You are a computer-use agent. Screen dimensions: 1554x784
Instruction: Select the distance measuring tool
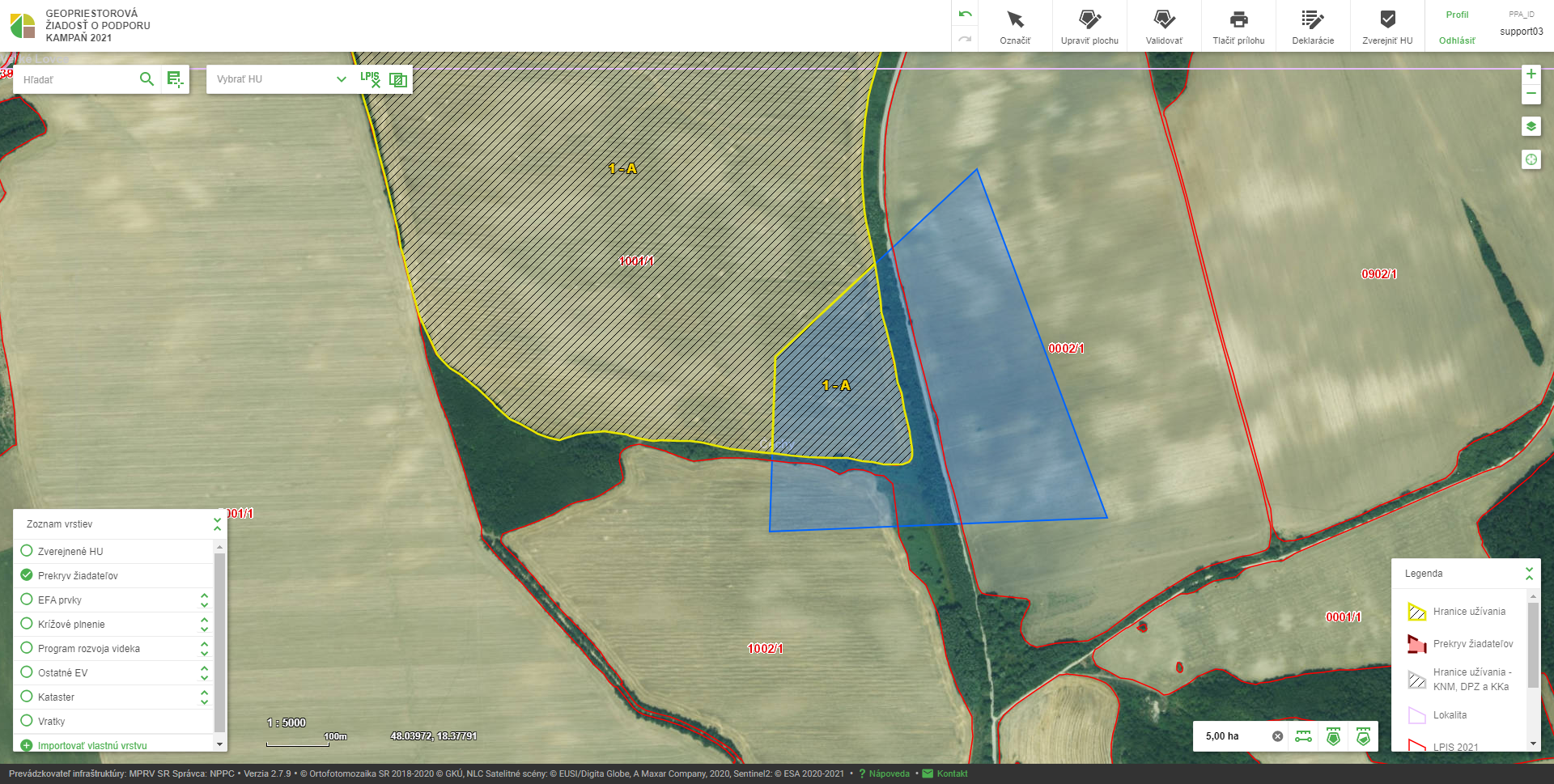pos(1303,736)
